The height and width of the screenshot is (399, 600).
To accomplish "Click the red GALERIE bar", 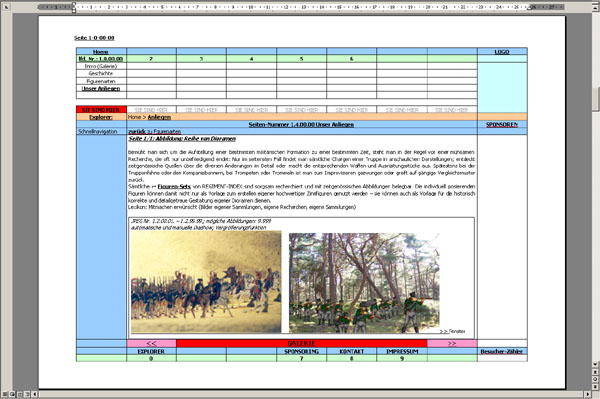I will 302,344.
